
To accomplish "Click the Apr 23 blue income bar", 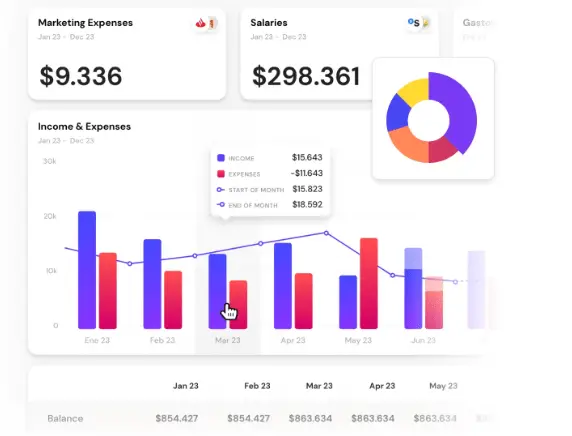I will (x=283, y=286).
